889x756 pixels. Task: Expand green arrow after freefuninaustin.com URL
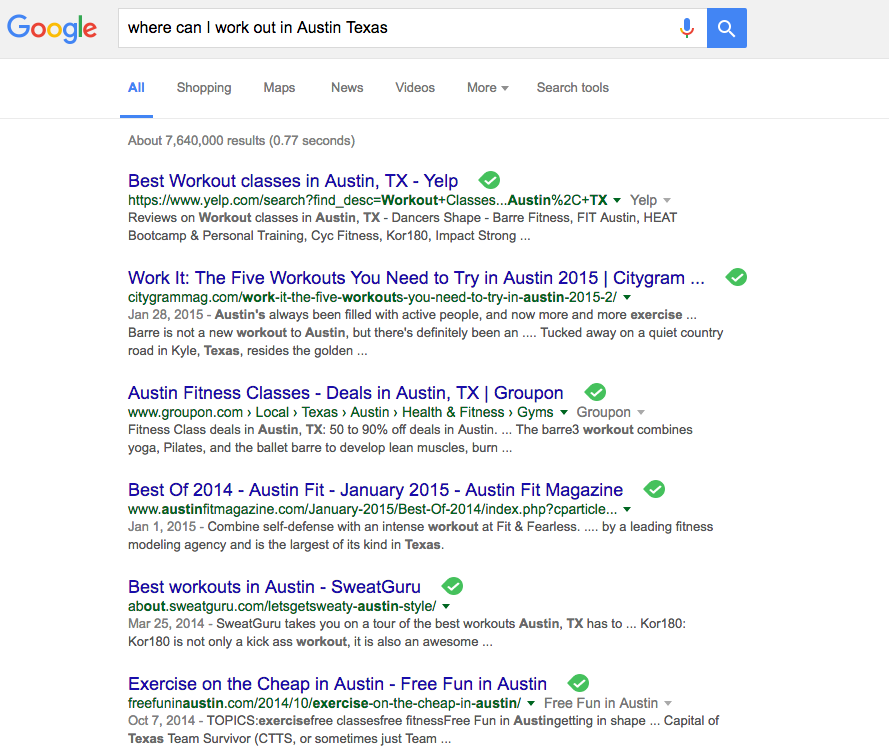pos(531,703)
